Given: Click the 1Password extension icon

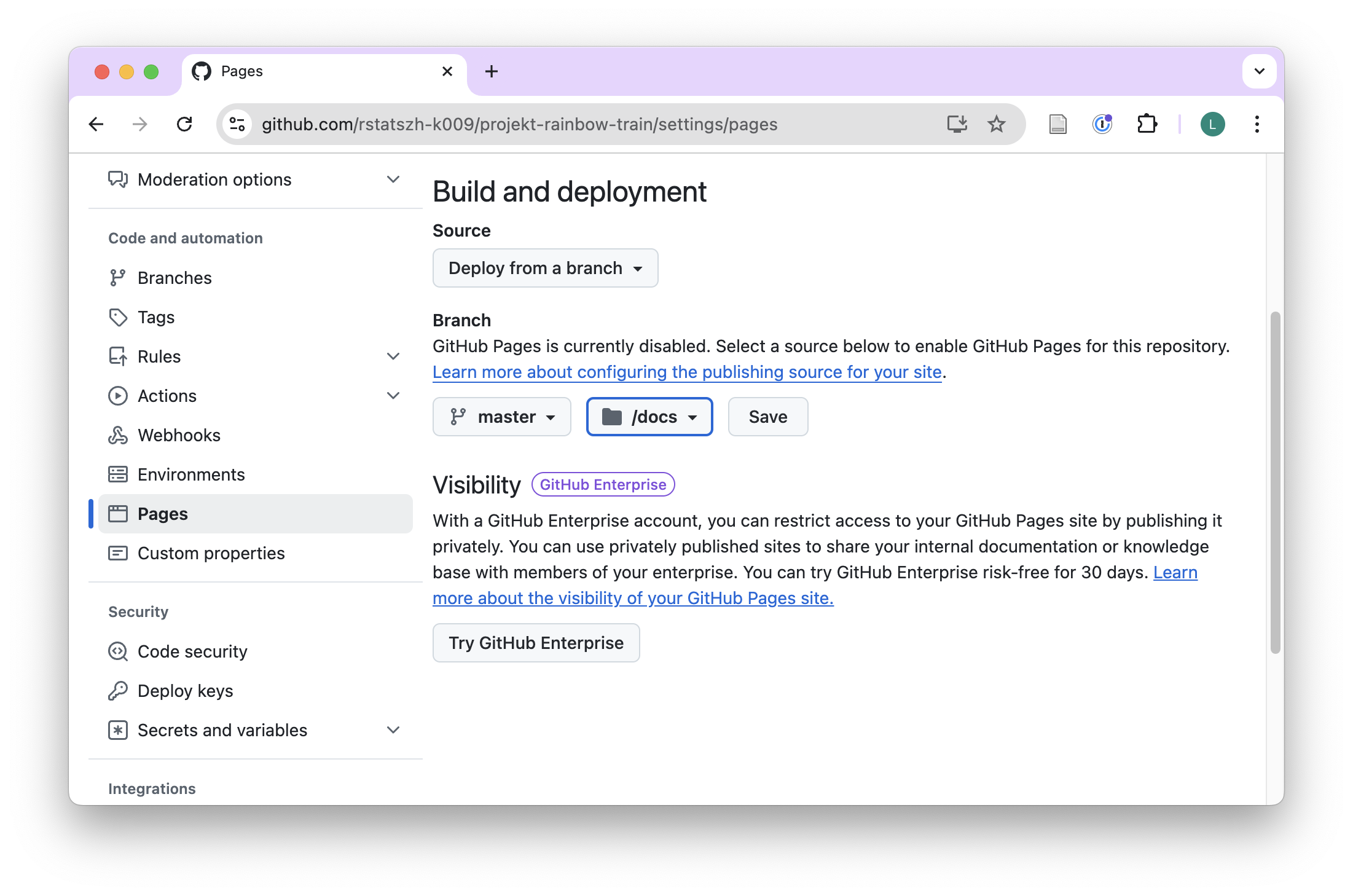Looking at the screenshot, I should pyautogui.click(x=1102, y=124).
